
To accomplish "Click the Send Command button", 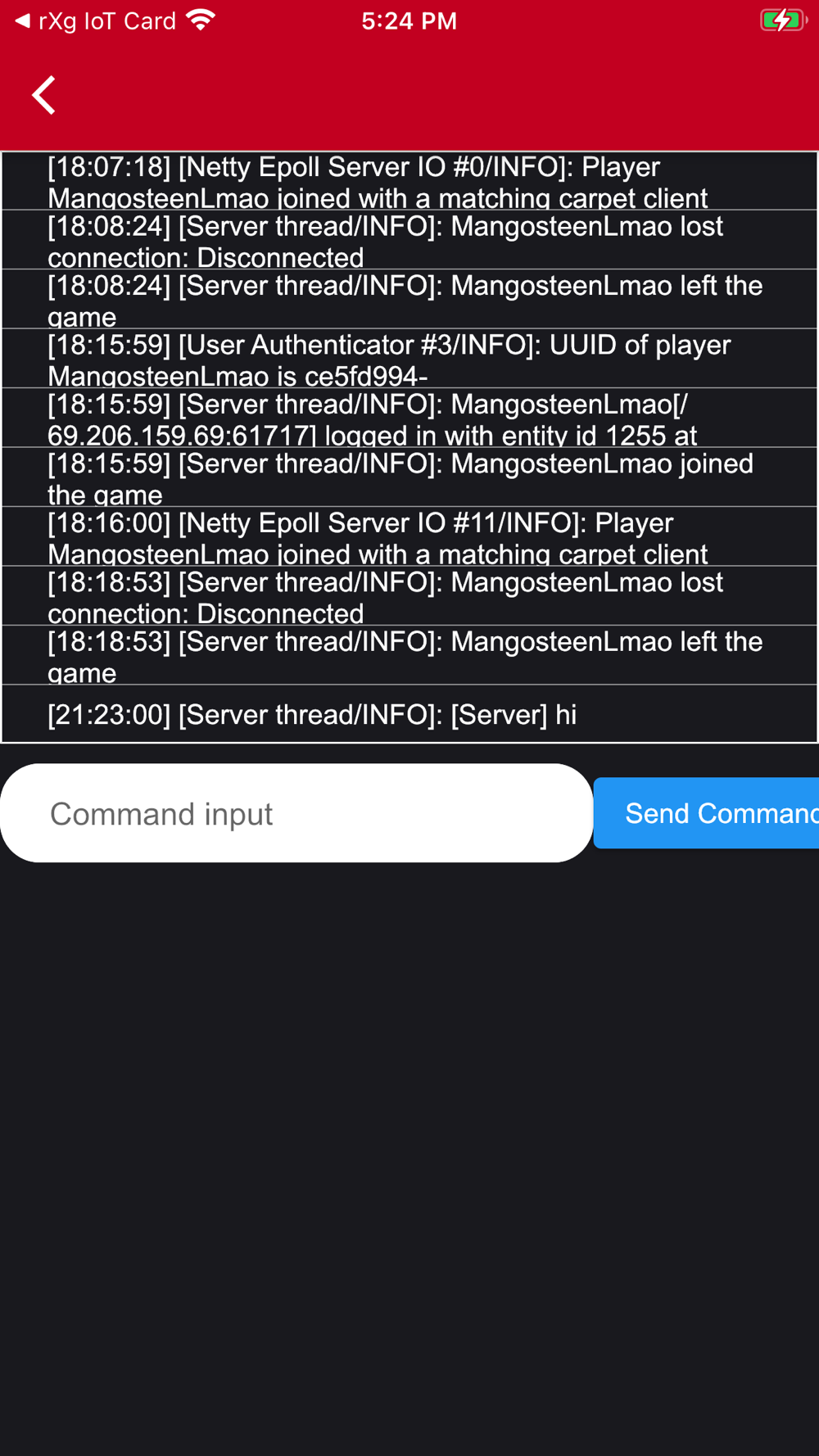I will click(706, 813).
